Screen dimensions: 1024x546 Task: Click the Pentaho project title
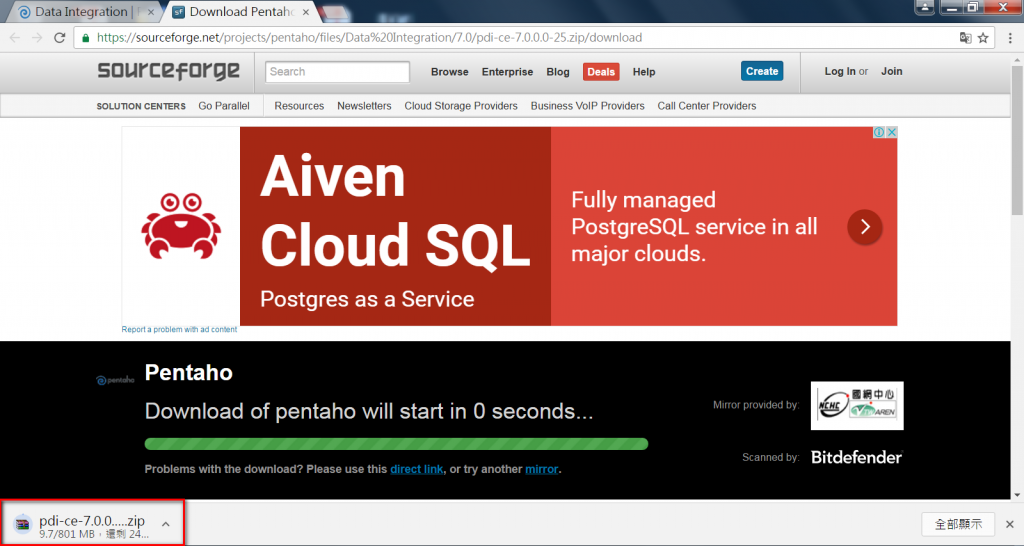tap(189, 372)
